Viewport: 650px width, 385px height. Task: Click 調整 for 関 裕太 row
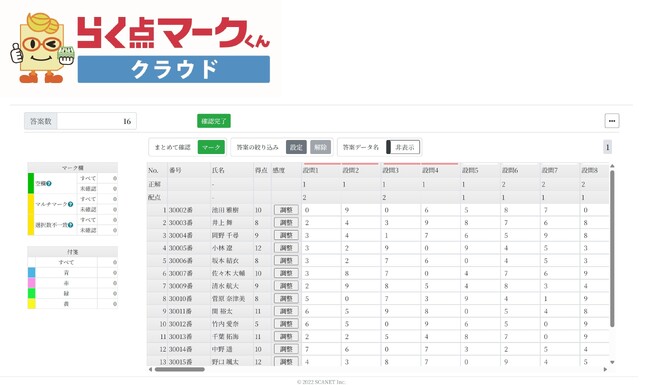[x=286, y=311]
